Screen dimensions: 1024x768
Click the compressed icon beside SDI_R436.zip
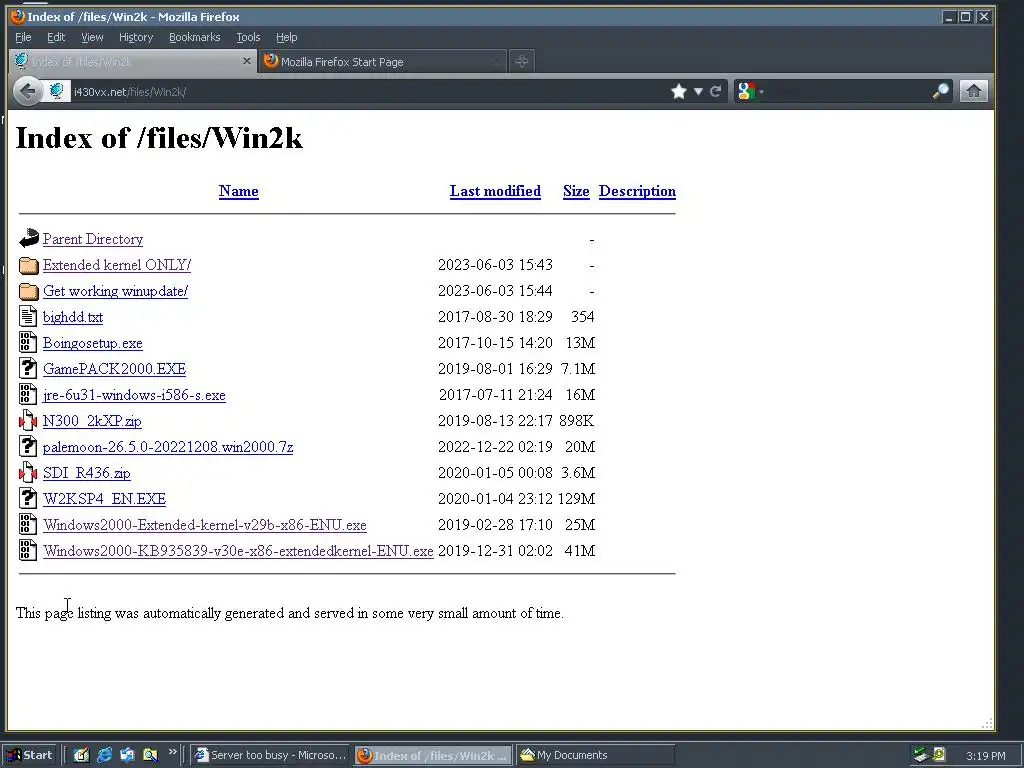coord(28,473)
